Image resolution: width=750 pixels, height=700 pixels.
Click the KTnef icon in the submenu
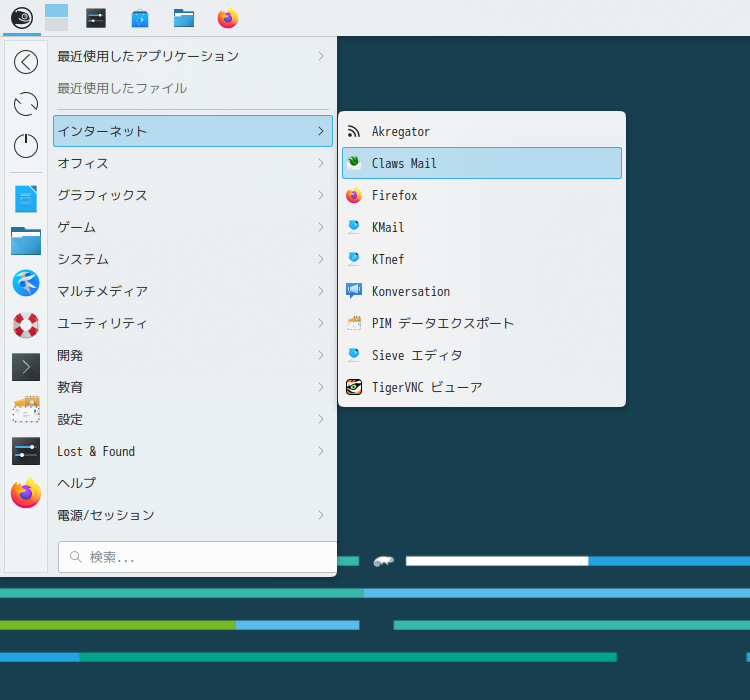point(354,259)
